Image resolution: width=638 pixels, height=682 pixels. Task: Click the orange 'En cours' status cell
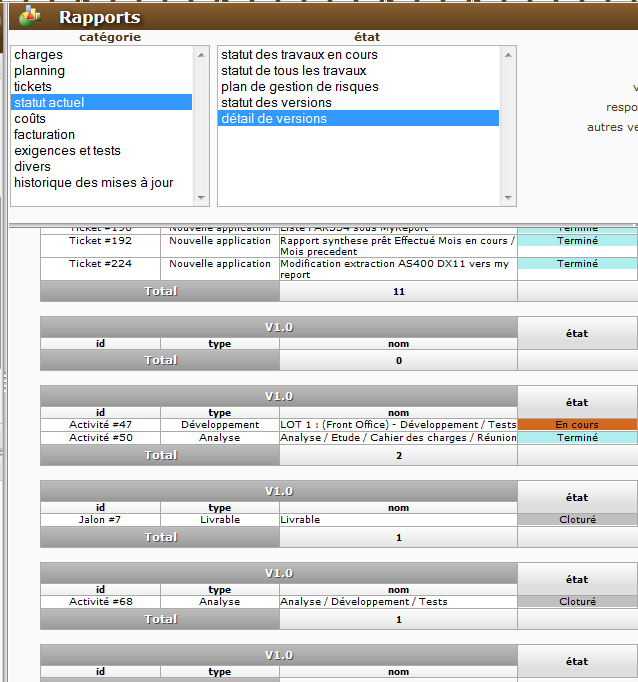pyautogui.click(x=577, y=425)
